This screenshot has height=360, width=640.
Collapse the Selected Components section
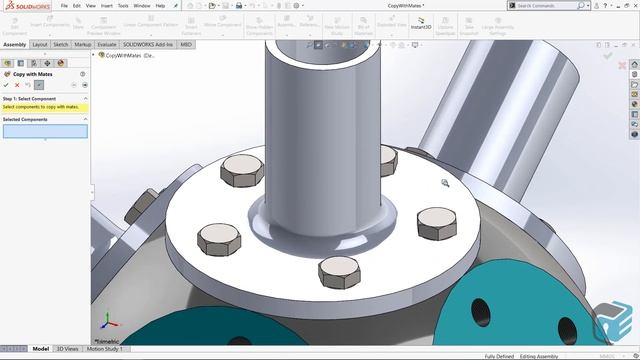[x=86, y=119]
